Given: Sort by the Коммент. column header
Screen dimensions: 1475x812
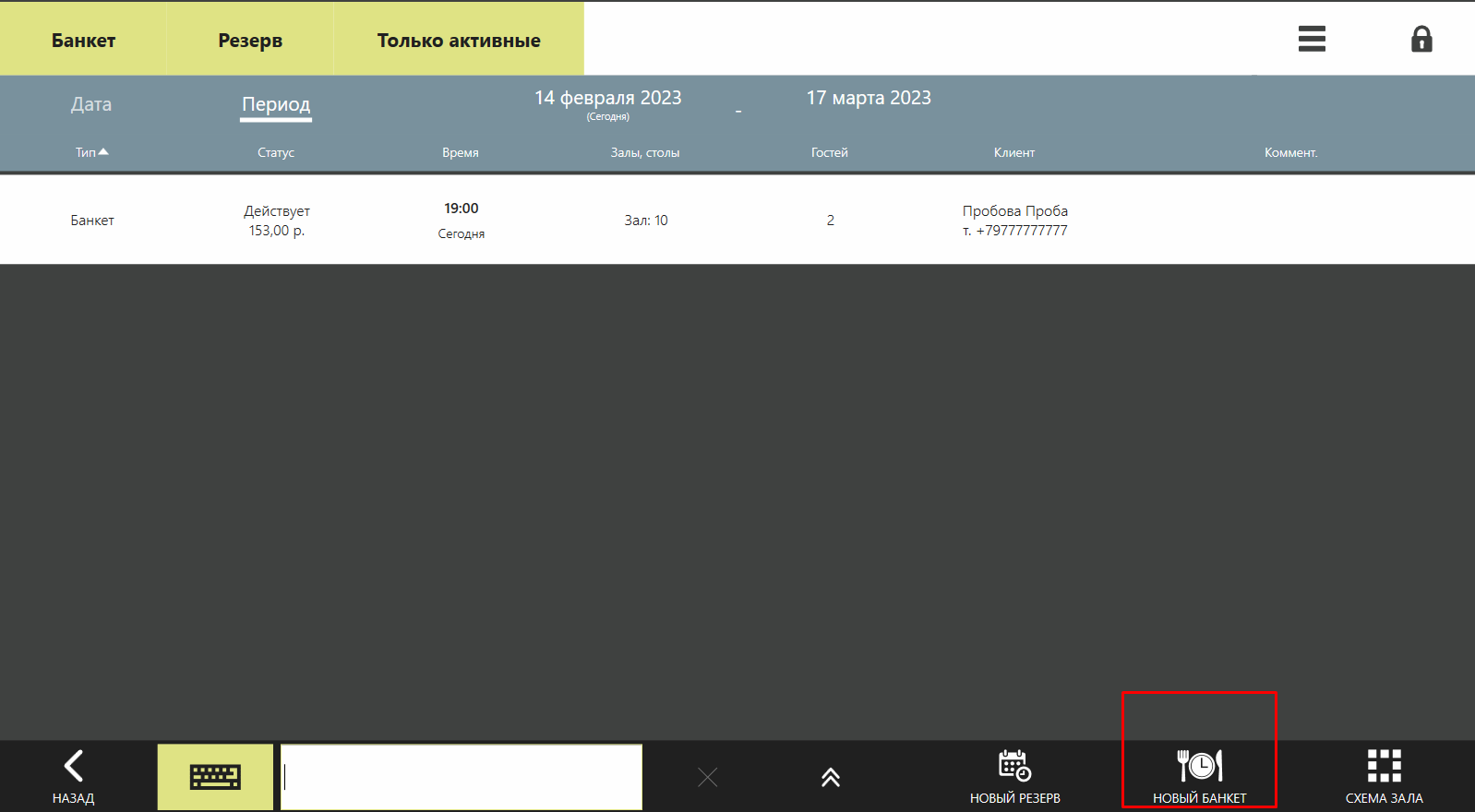Looking at the screenshot, I should (x=1291, y=152).
